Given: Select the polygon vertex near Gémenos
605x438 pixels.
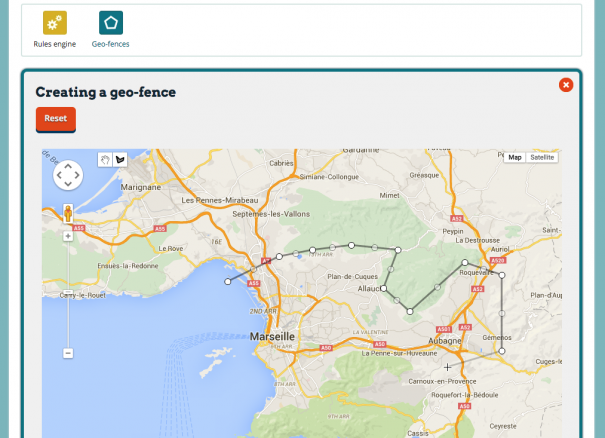Looking at the screenshot, I should [x=502, y=351].
